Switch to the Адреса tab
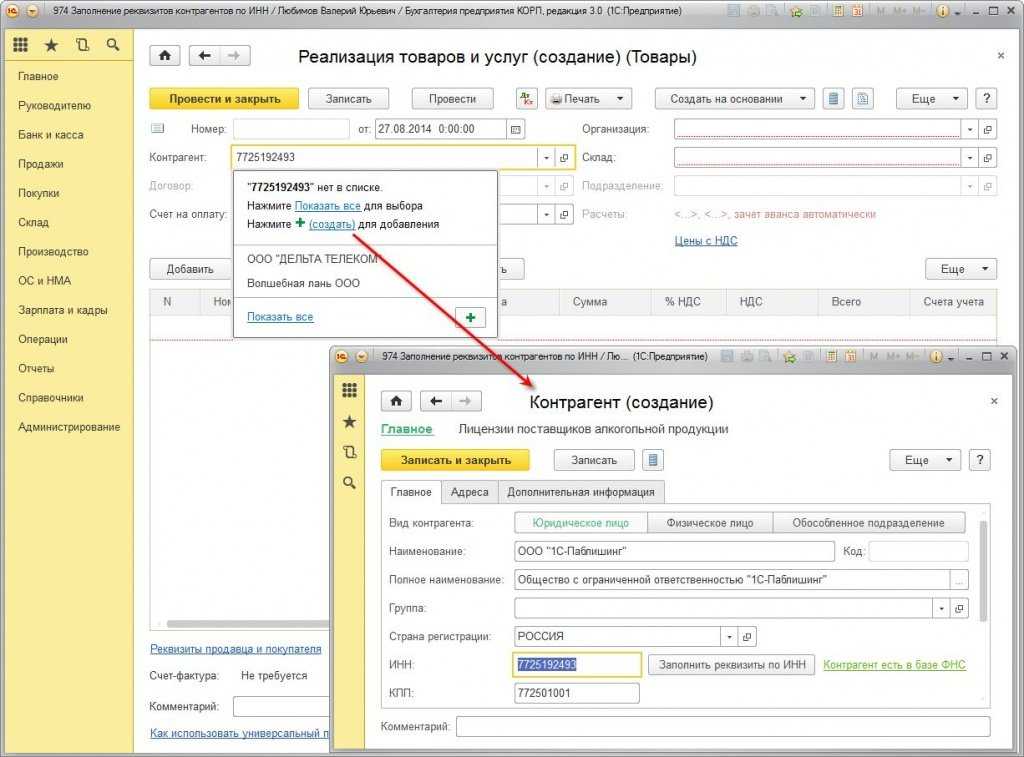Viewport: 1024px width, 757px height. 469,492
